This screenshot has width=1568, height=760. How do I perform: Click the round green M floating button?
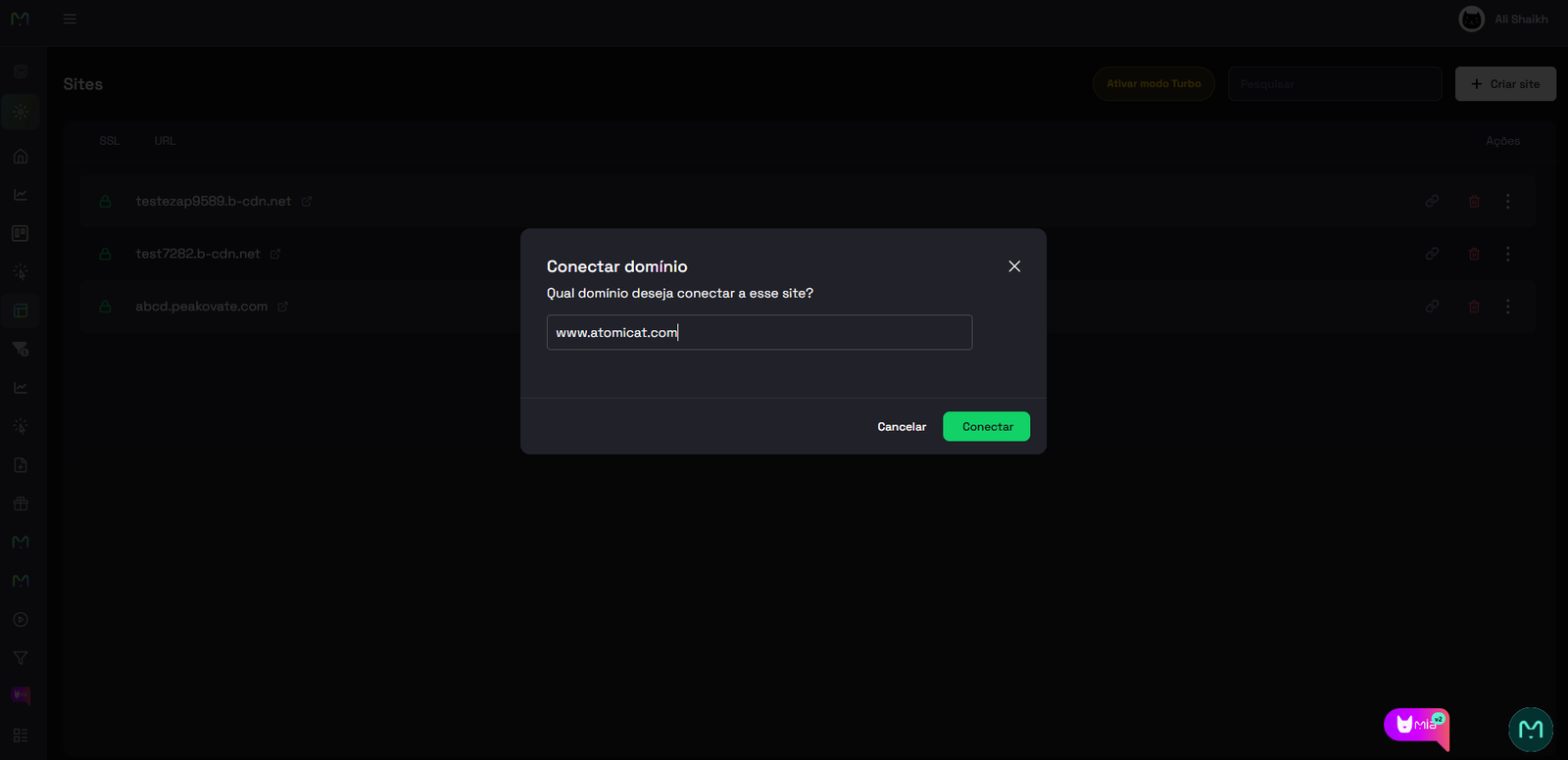pyautogui.click(x=1531, y=729)
